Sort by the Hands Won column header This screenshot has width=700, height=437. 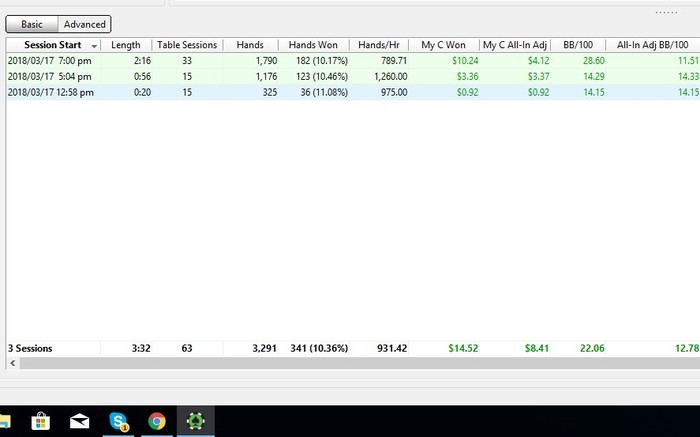(x=313, y=45)
